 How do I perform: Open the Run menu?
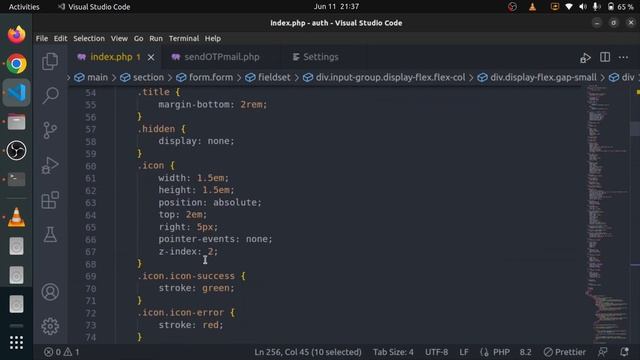(156, 38)
